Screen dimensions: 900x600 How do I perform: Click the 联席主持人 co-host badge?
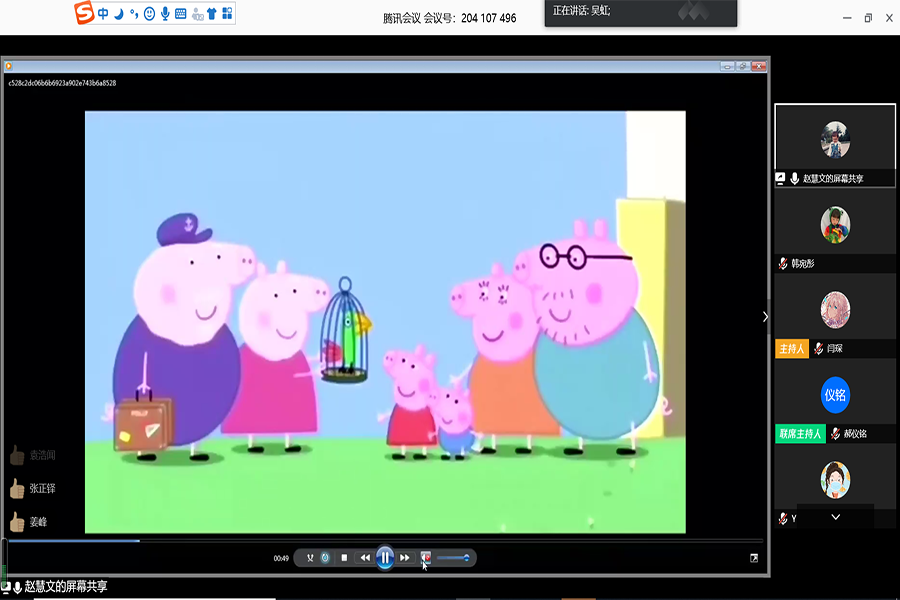coord(800,433)
